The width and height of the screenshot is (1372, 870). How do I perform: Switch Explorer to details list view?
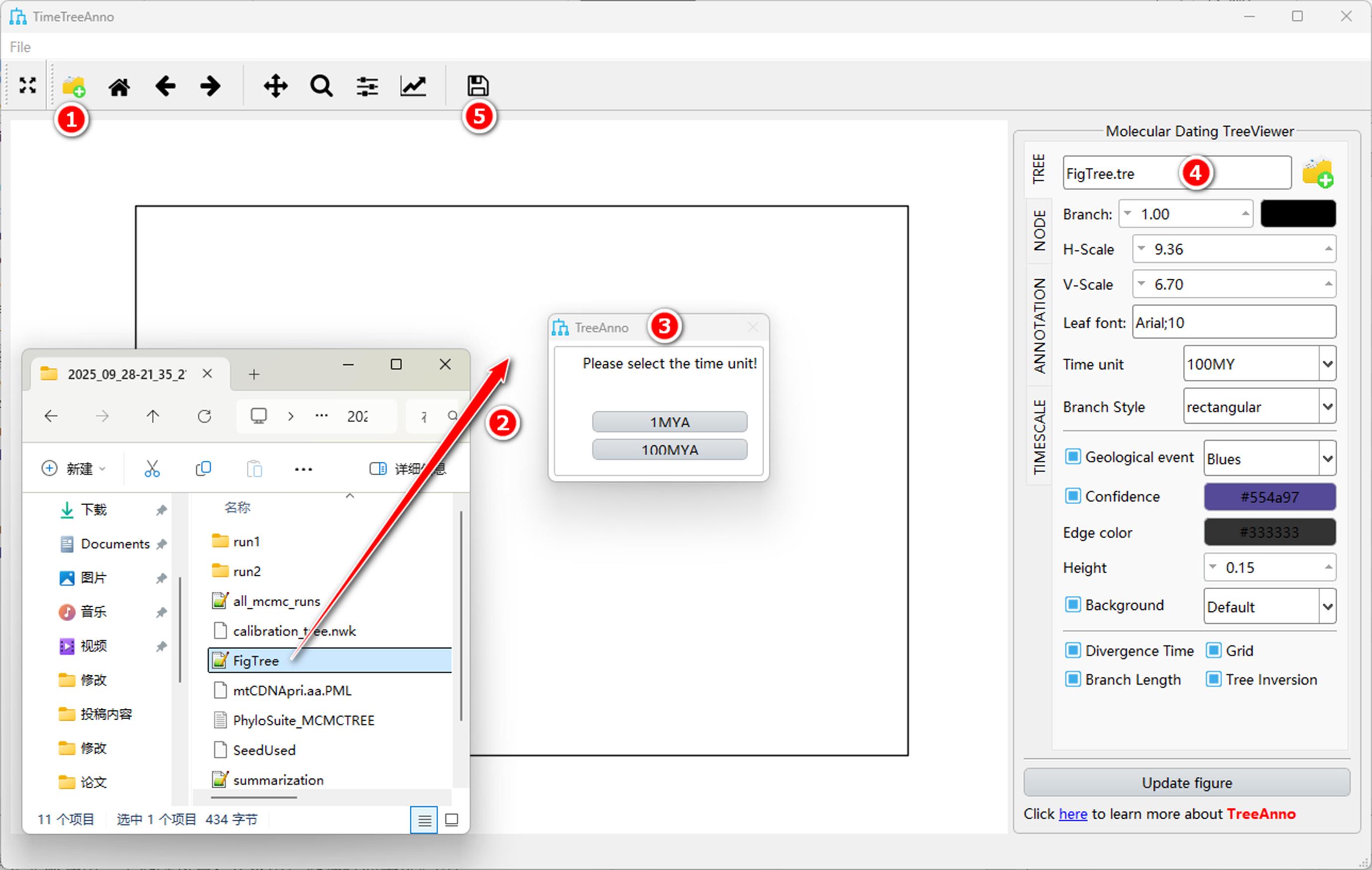424,819
